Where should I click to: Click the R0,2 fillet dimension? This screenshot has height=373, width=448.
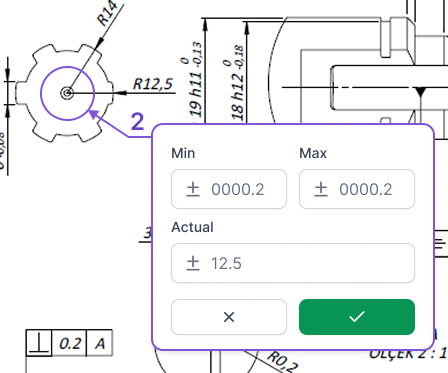coord(282,361)
